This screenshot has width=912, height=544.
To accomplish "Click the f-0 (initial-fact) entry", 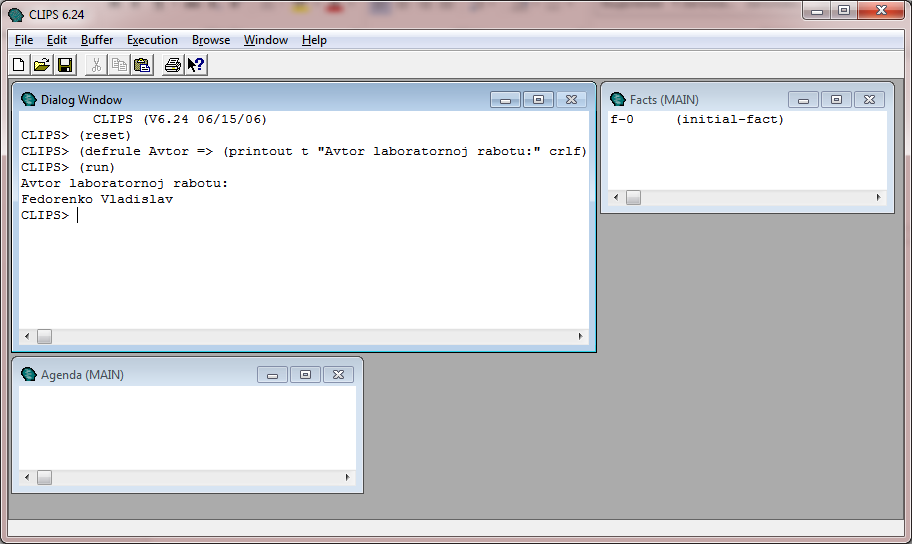I will click(697, 119).
